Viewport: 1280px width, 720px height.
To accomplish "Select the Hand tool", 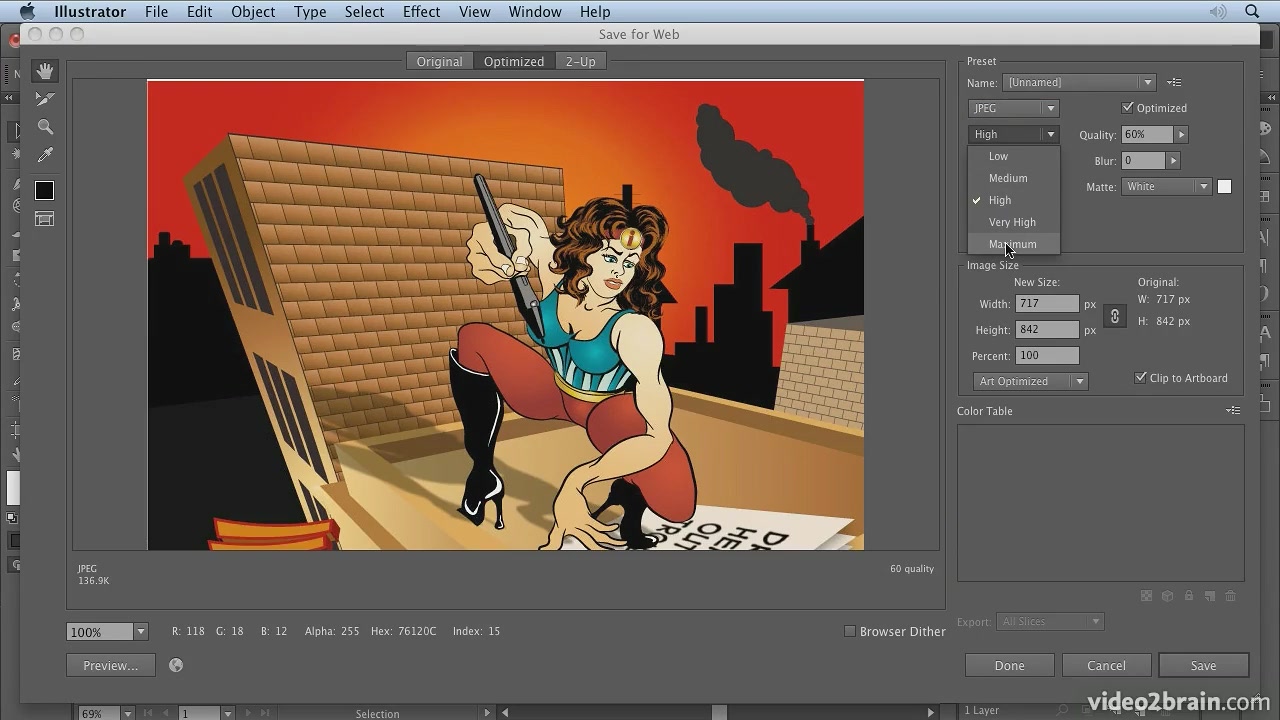I will click(44, 71).
